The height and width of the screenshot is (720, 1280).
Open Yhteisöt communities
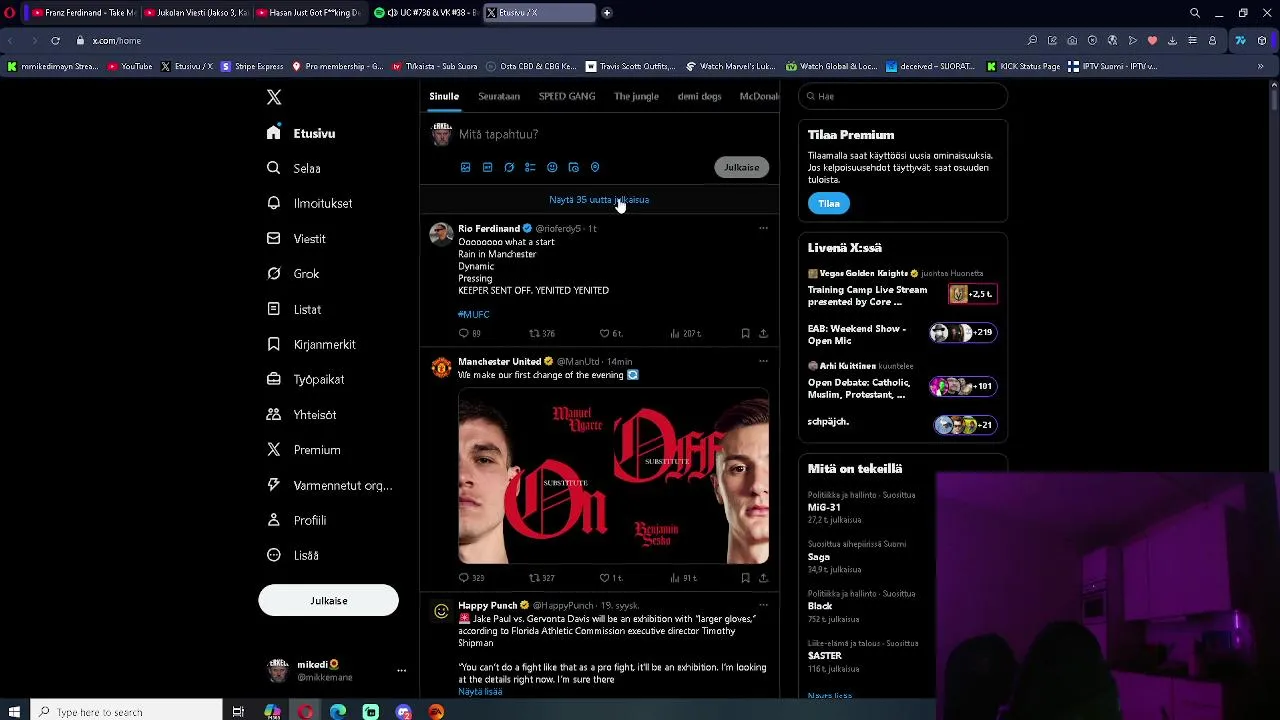[x=301, y=414]
